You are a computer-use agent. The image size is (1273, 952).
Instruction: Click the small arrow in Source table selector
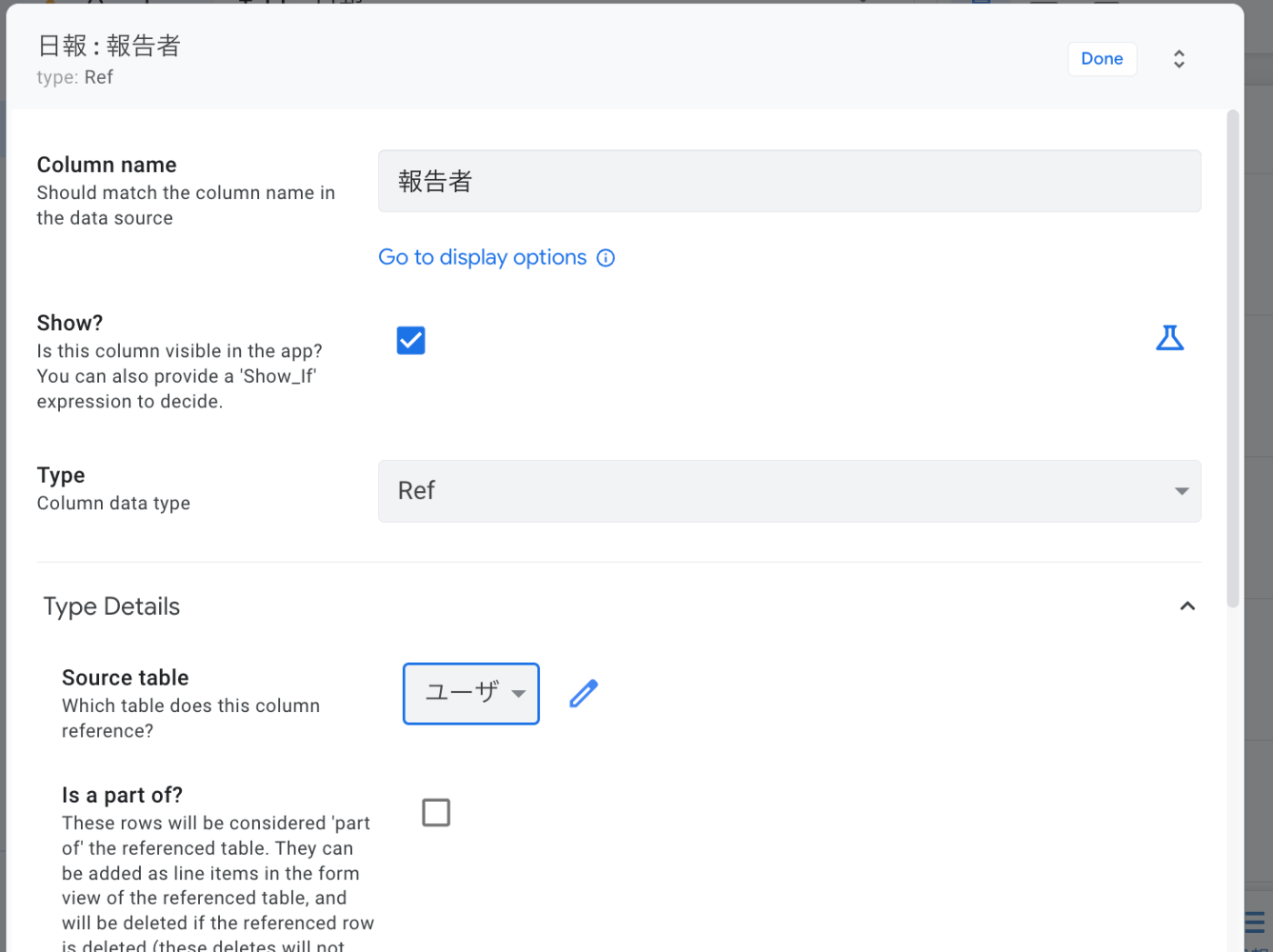point(518,694)
